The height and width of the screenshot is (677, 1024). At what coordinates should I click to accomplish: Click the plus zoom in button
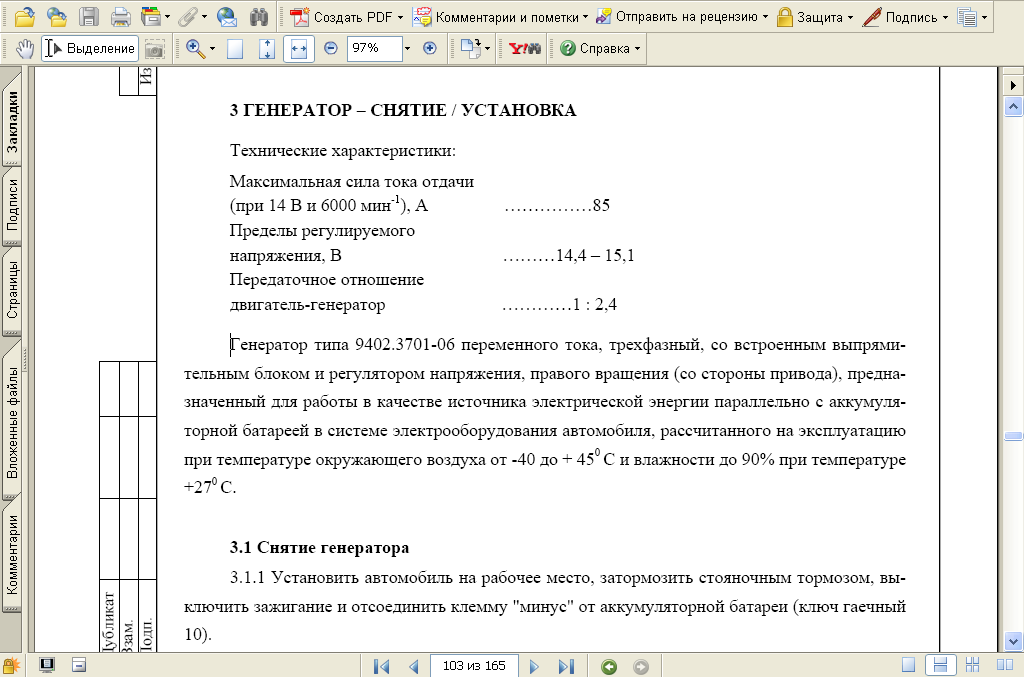tap(430, 48)
